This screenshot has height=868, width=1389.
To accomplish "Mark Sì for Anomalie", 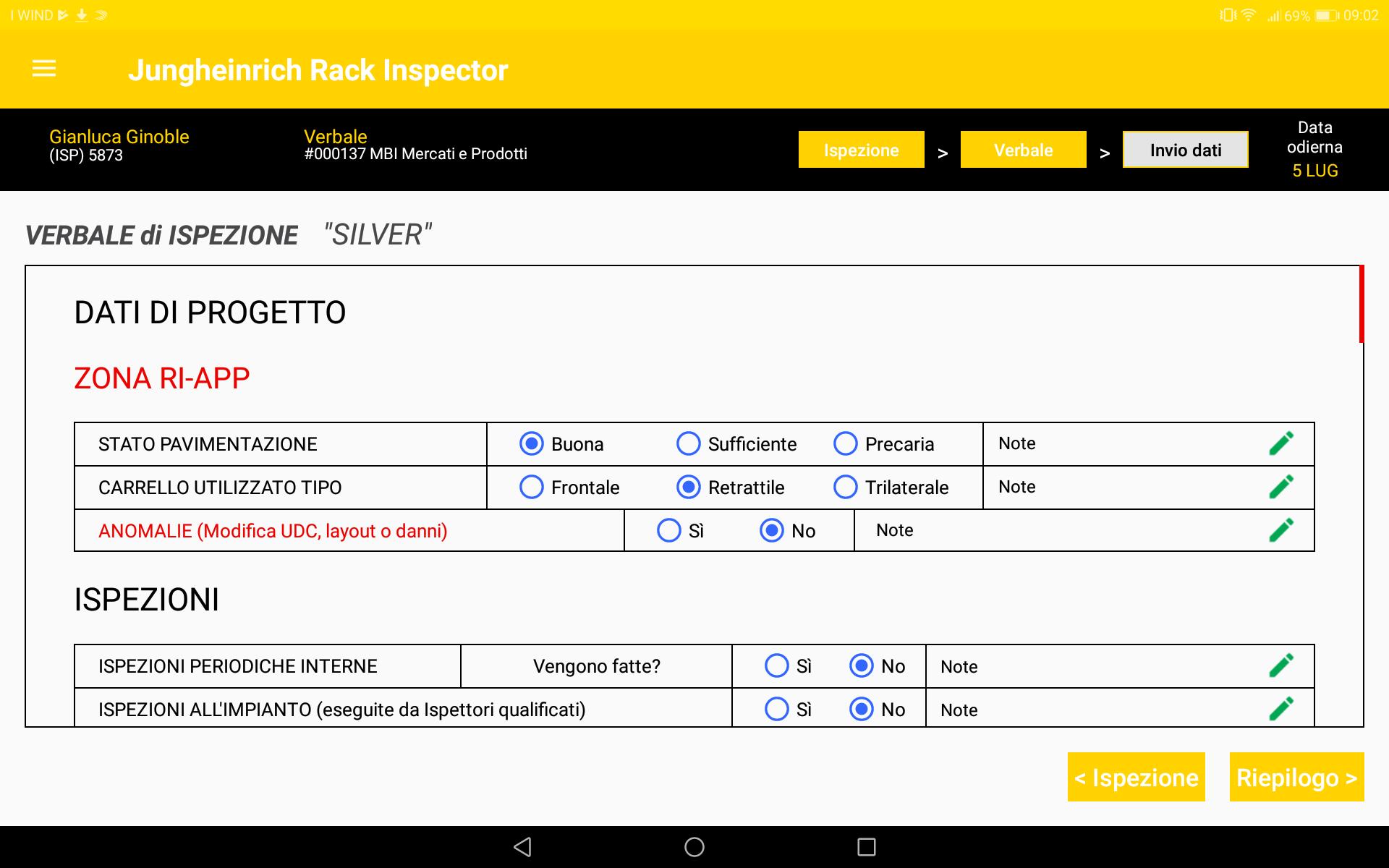I will [x=669, y=530].
